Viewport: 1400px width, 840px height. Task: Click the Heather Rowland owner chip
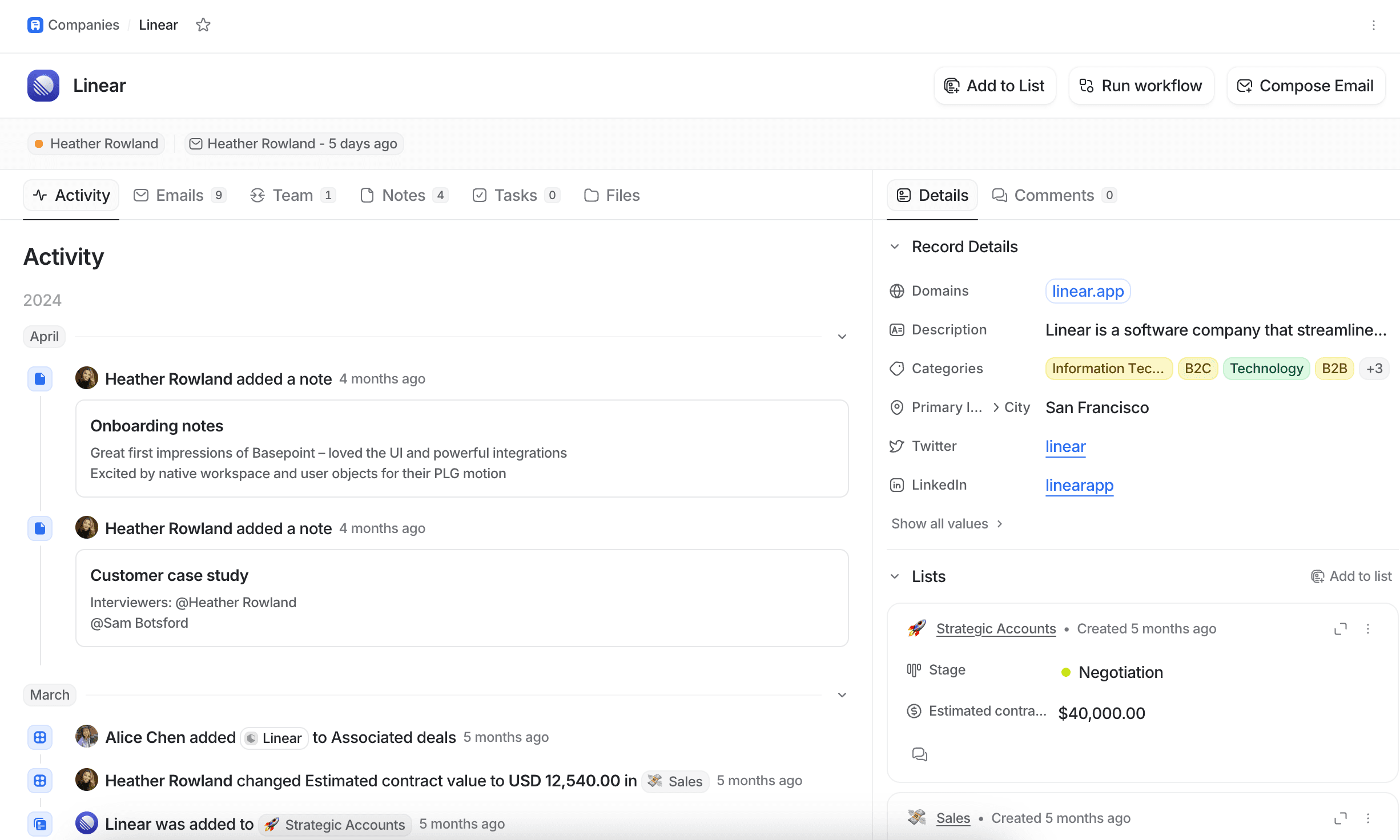point(96,144)
